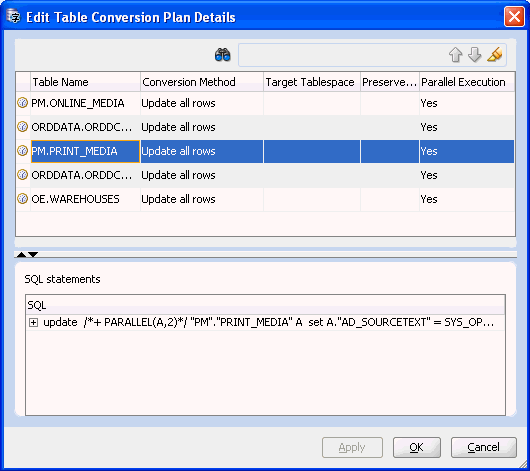
Task: Click the Conversion Method column header
Action: tap(202, 82)
